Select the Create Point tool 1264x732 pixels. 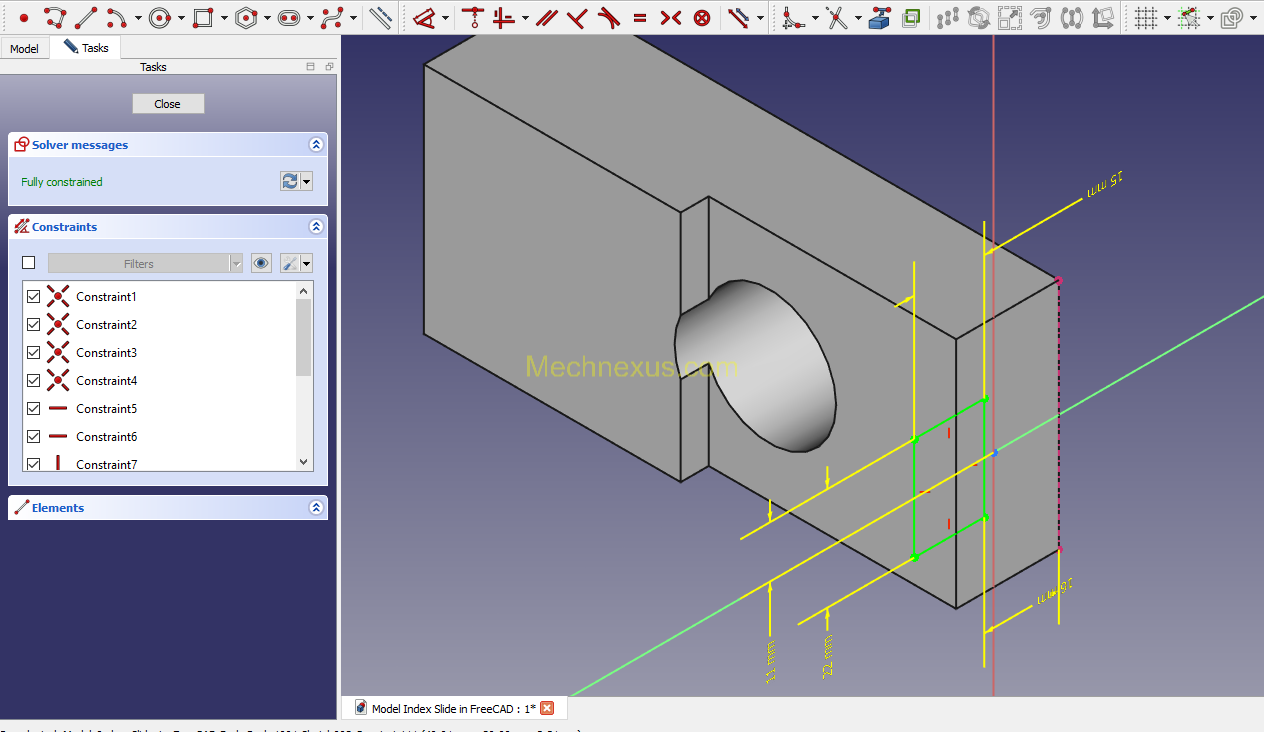(24, 17)
